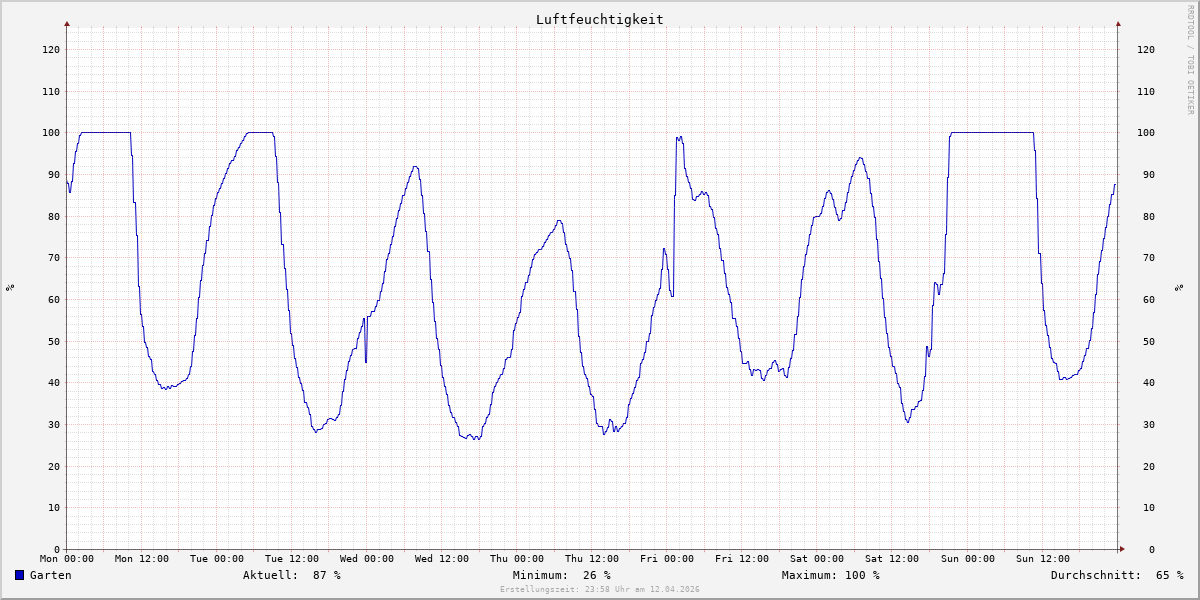Click the Garten legend label
This screenshot has height=600, width=1200.
coord(50,575)
